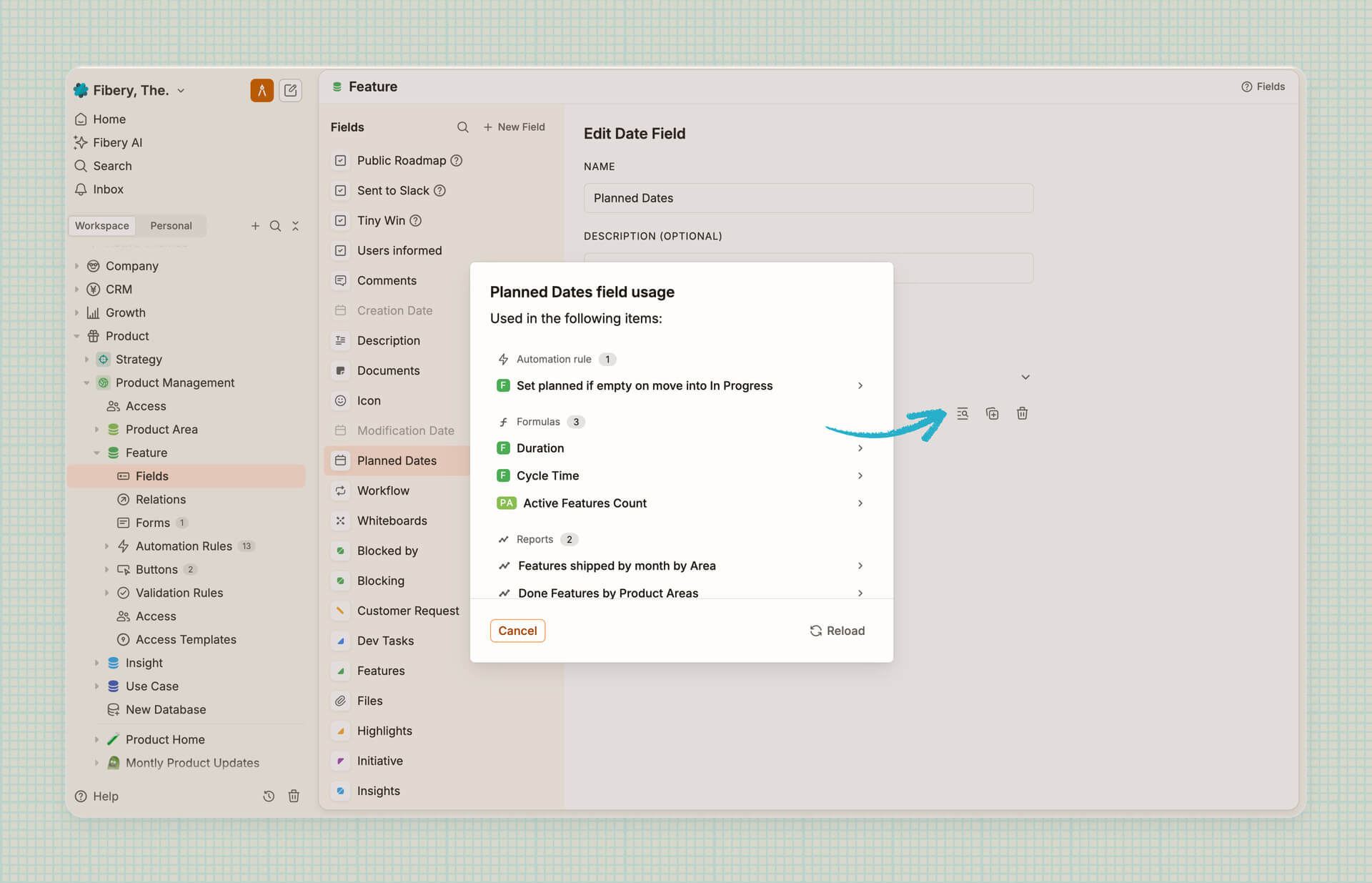Click the delete field trash icon

point(1022,413)
